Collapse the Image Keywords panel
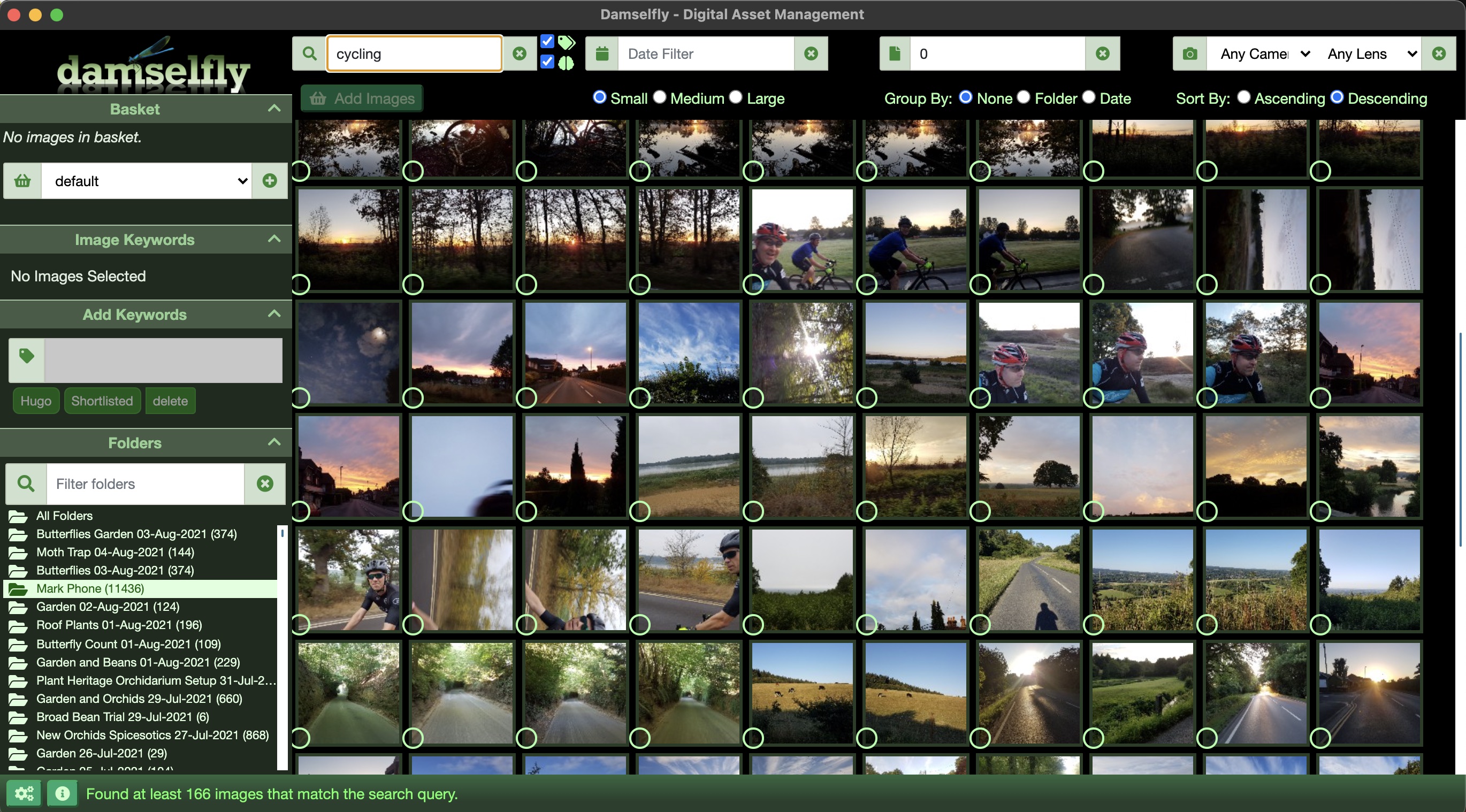 pyautogui.click(x=274, y=239)
